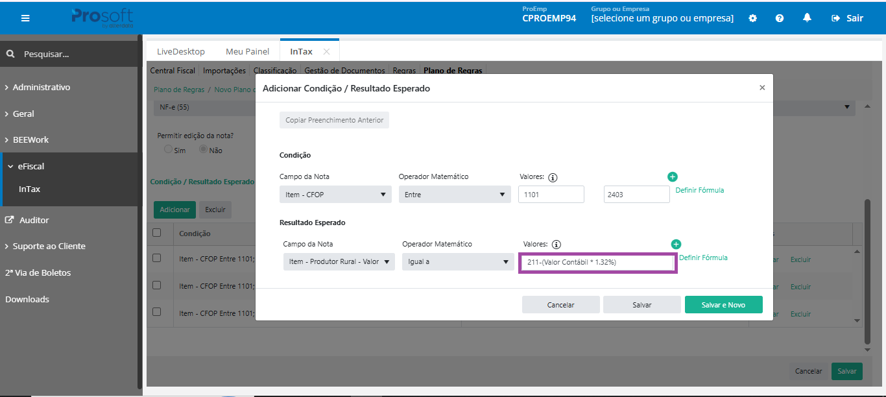
Task: Open the Auditor external link in the sidebar
Action: click(x=28, y=220)
